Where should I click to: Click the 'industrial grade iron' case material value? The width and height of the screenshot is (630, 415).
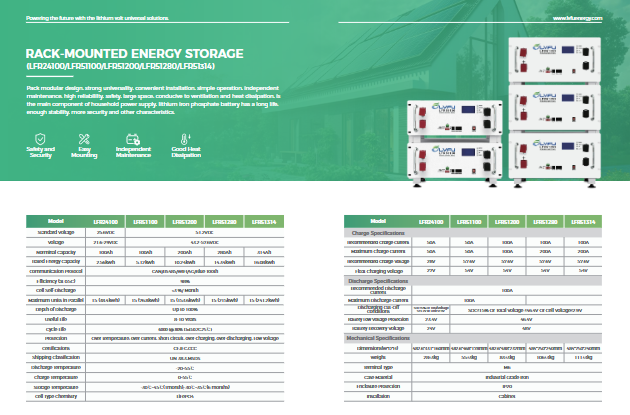[507, 377]
